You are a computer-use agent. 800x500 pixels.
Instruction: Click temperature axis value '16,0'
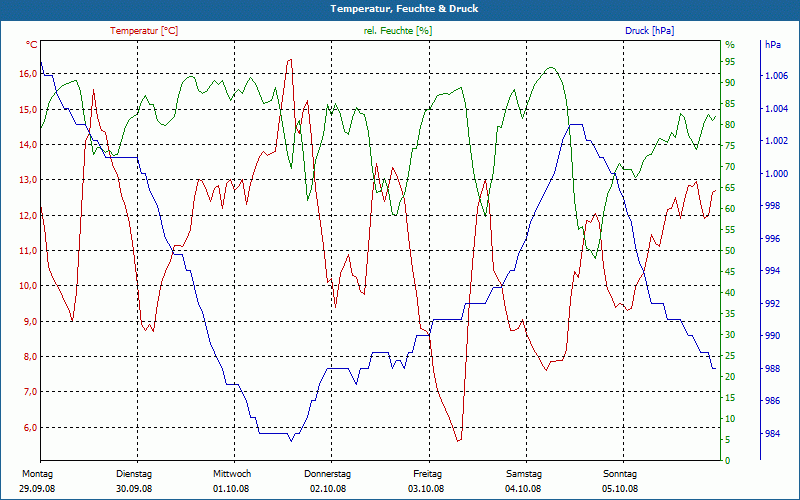[28, 73]
